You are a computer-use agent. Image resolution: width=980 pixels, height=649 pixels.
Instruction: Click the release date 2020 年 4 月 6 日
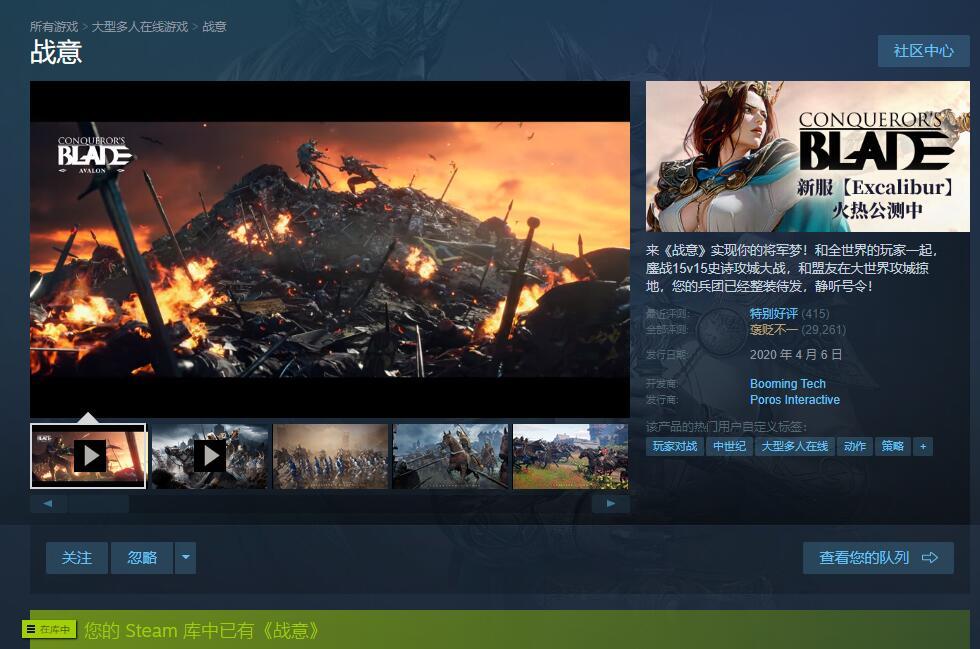796,355
